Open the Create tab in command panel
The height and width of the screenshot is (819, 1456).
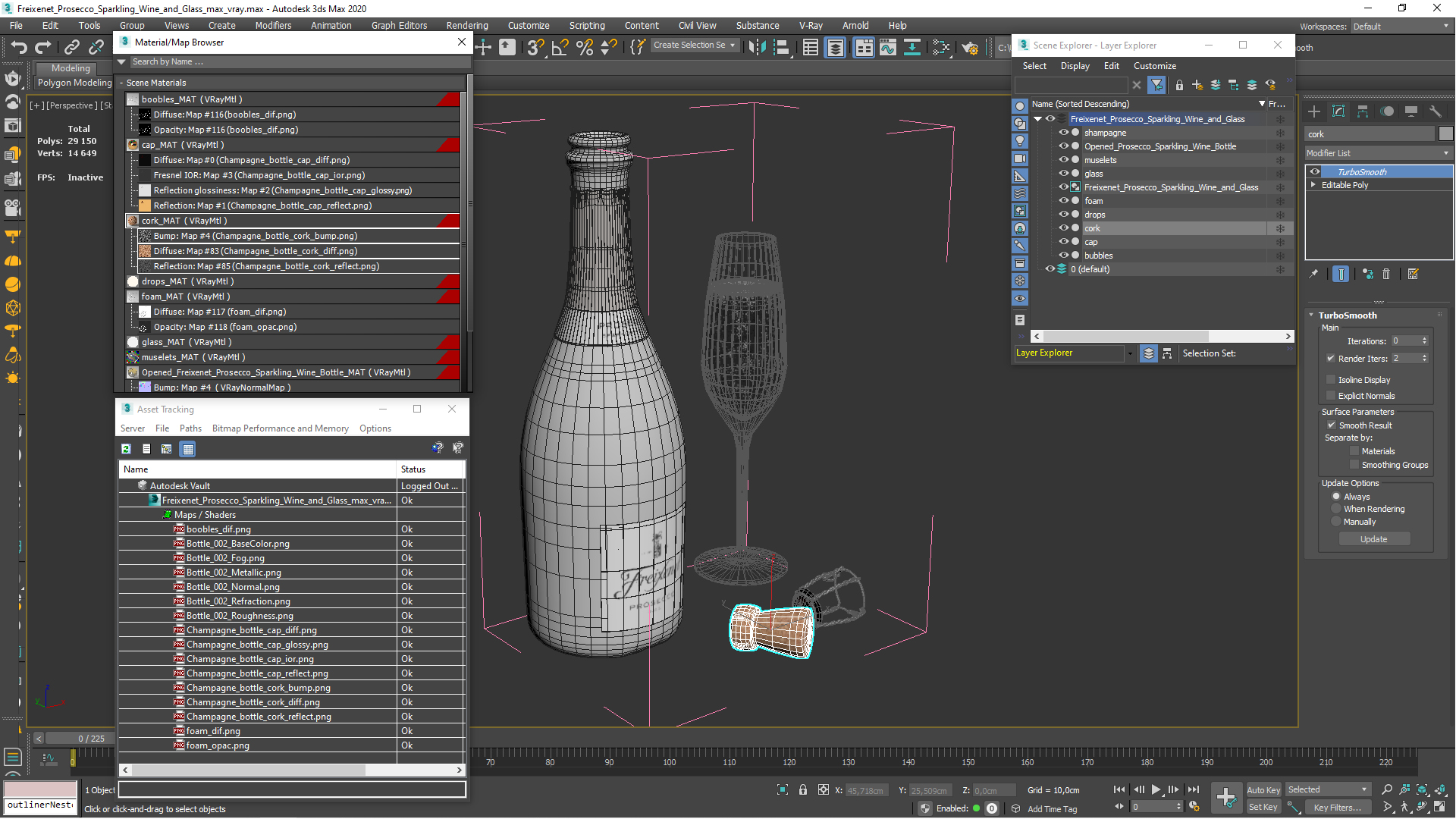pos(1314,111)
